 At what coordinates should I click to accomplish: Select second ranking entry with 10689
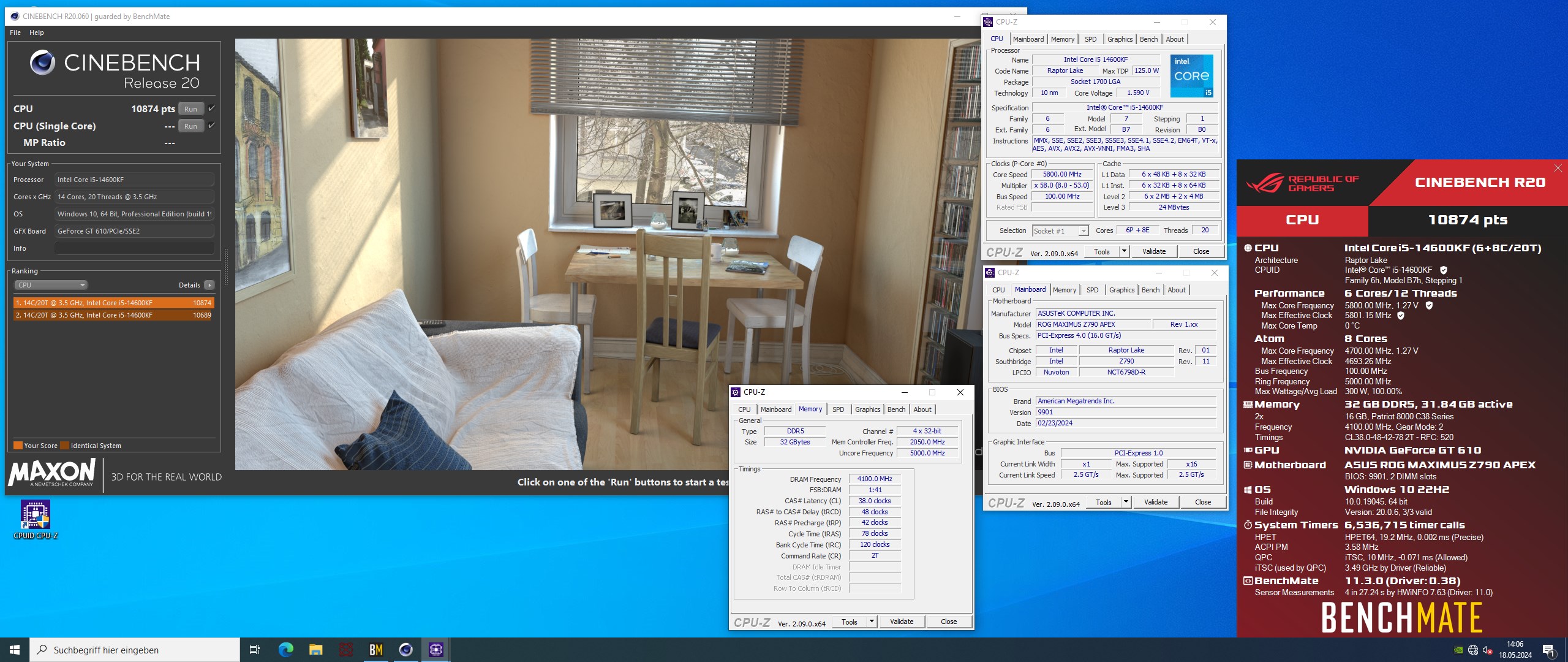[x=113, y=315]
